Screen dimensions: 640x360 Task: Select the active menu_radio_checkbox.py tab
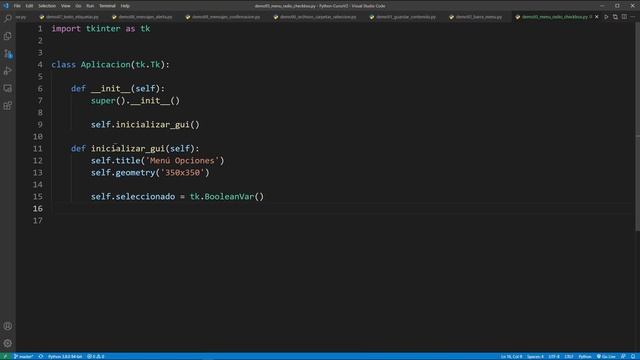click(554, 17)
